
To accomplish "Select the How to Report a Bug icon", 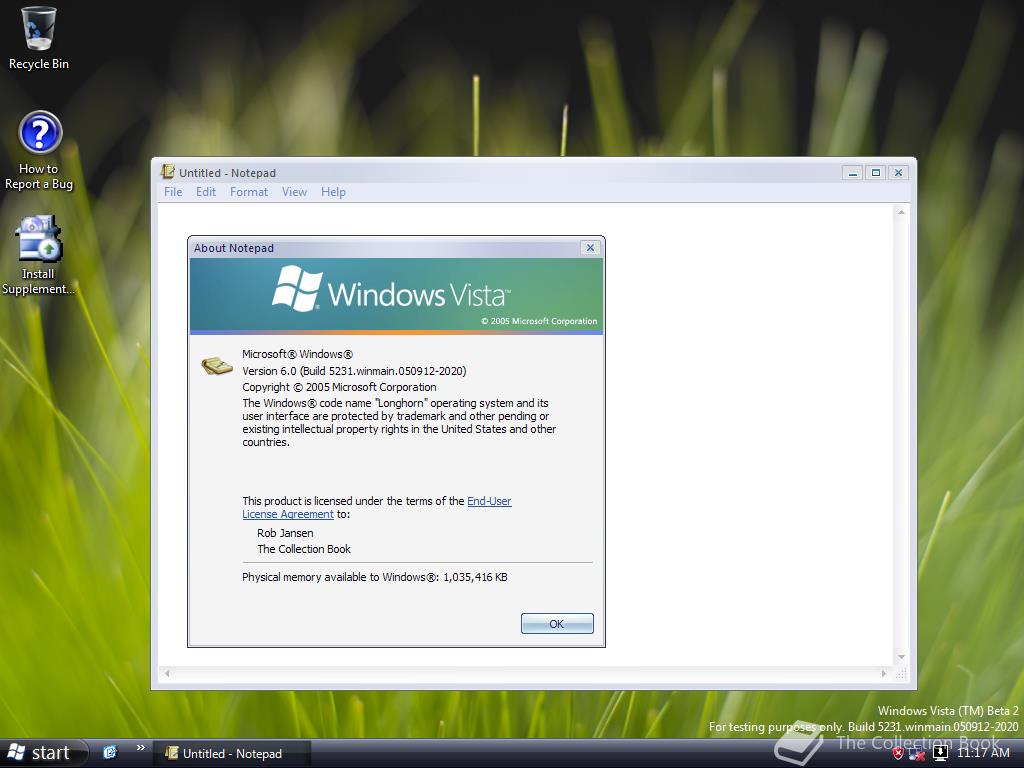I will [x=39, y=150].
